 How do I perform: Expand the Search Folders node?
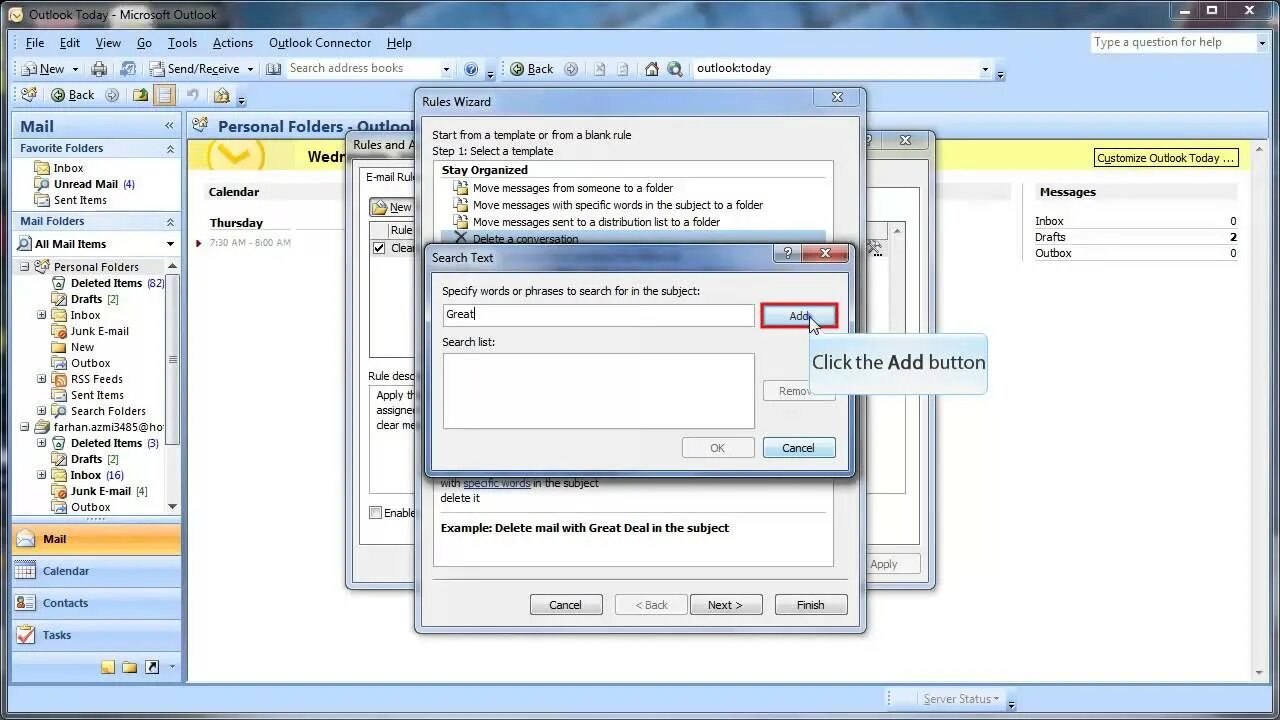[x=42, y=411]
